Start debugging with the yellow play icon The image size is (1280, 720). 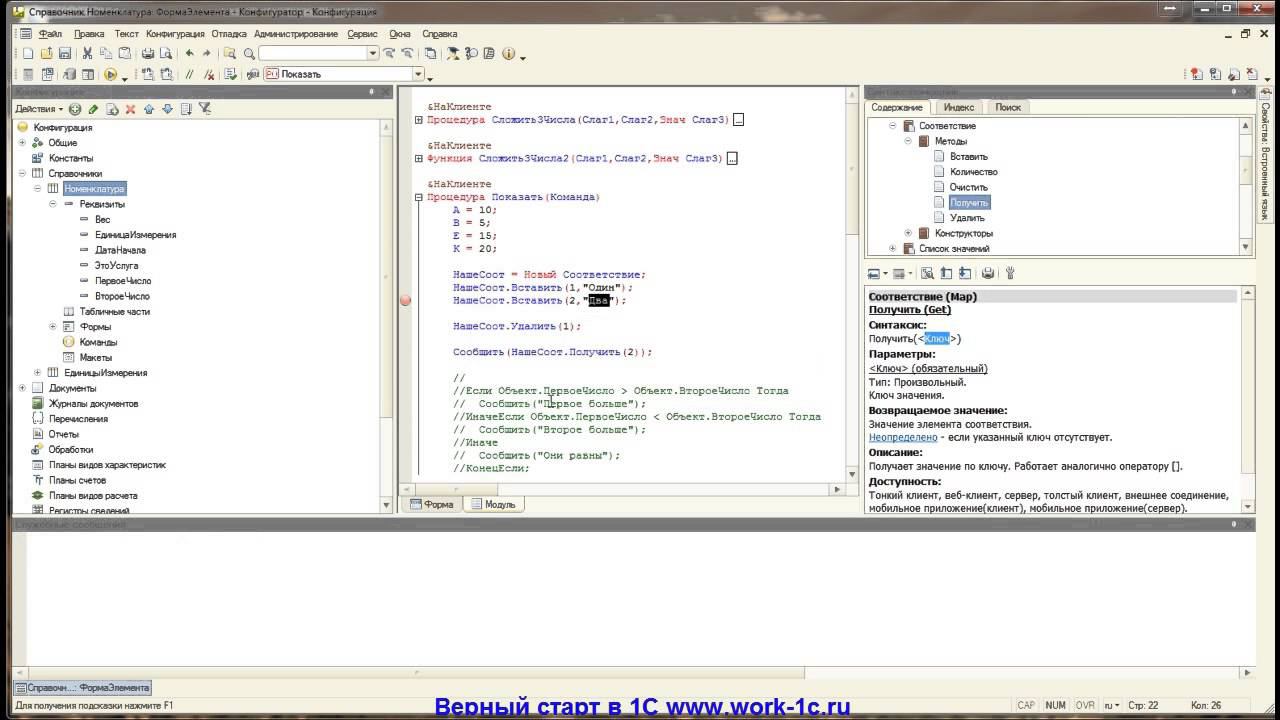click(110, 74)
